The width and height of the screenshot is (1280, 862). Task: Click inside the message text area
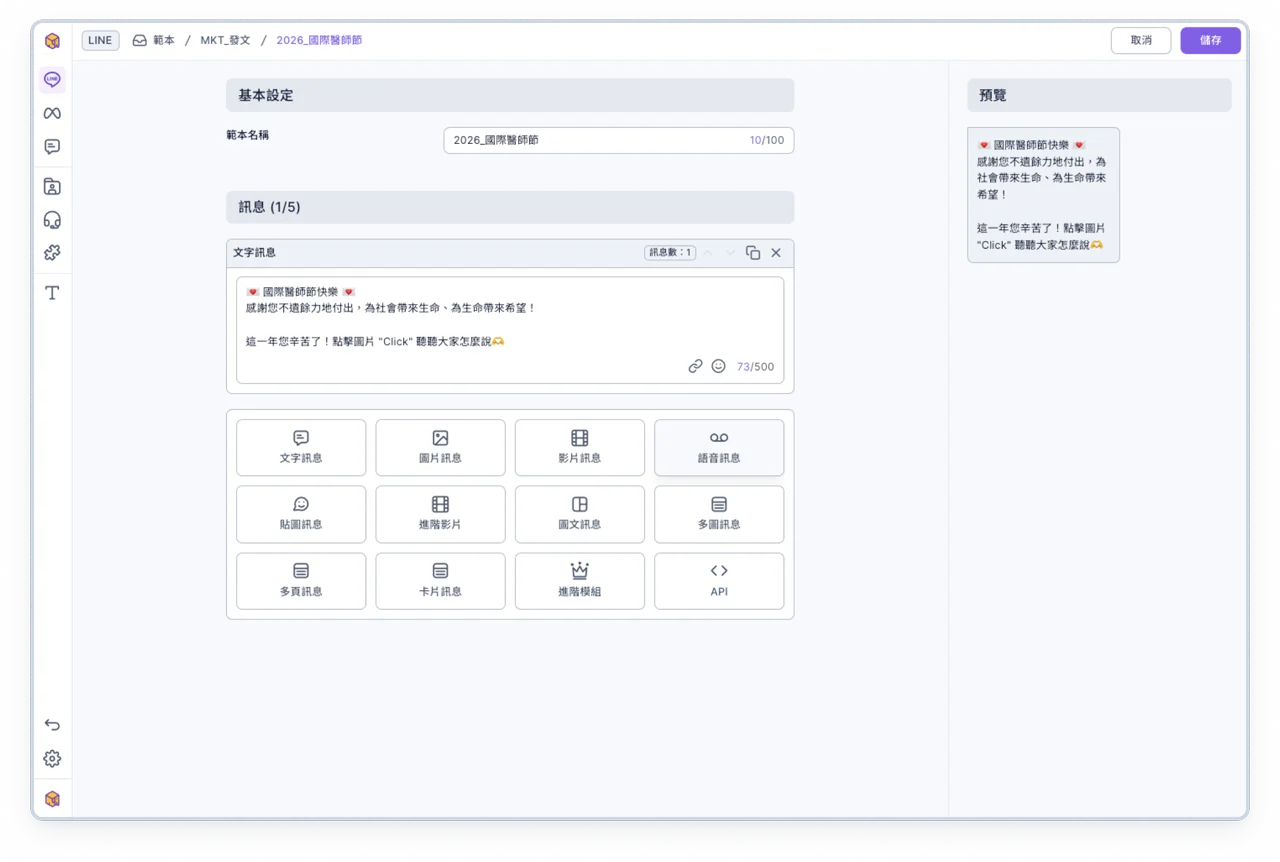(510, 330)
